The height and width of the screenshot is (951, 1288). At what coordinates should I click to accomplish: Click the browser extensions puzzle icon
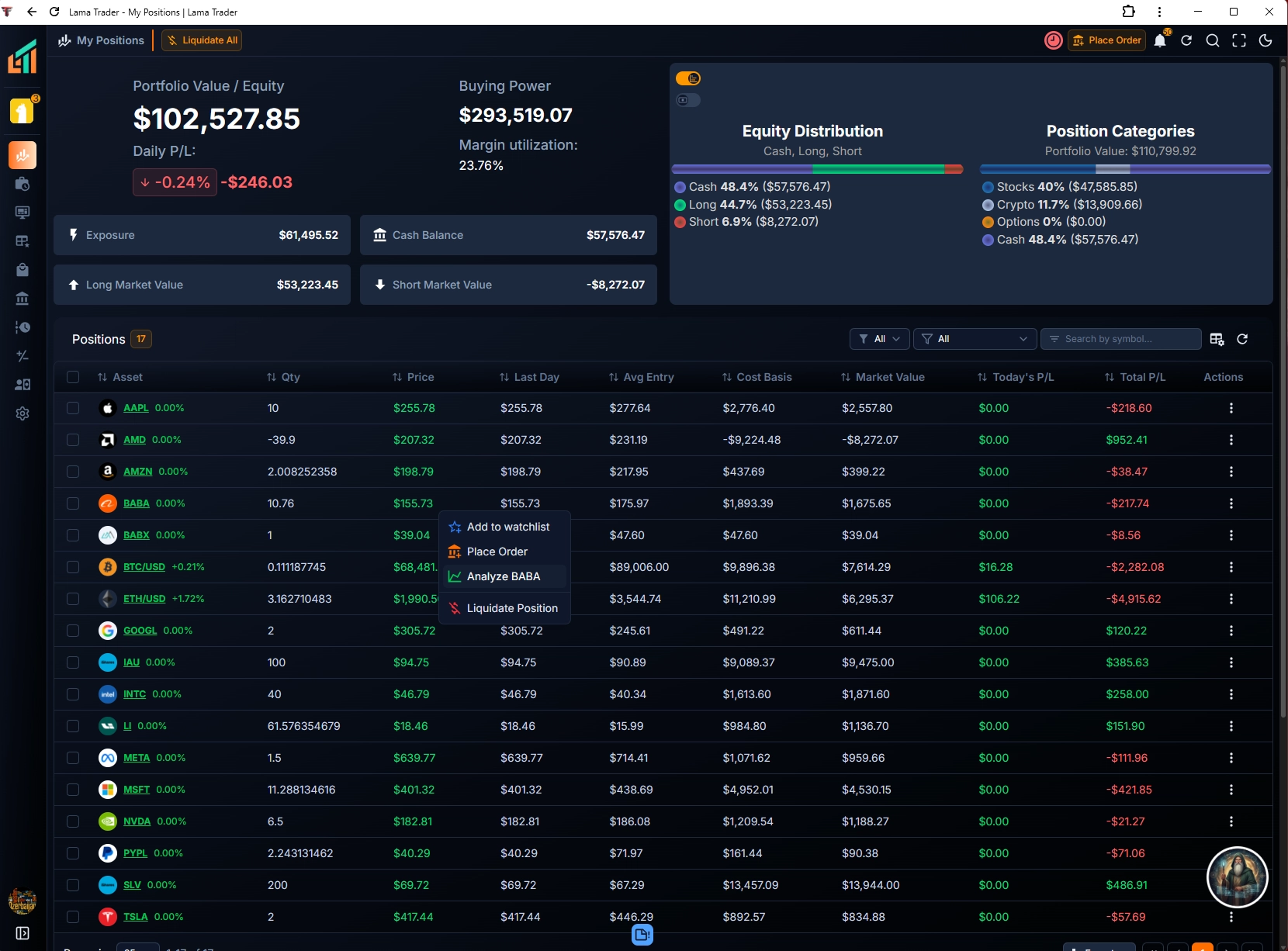coord(1129,12)
